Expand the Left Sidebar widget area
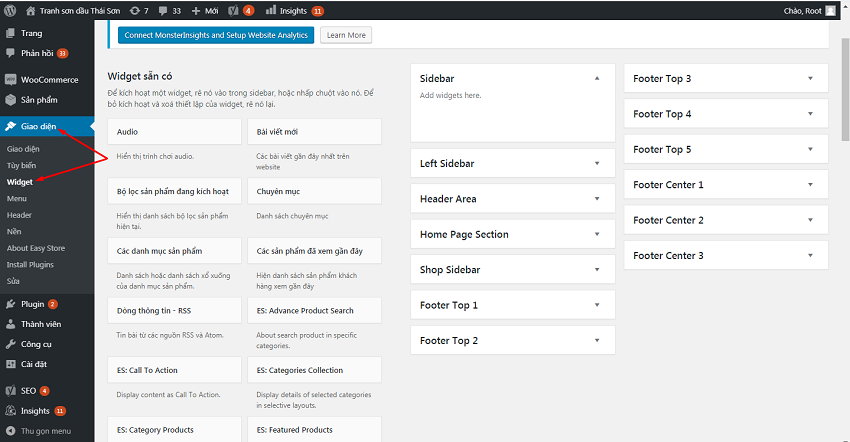This screenshot has height=442, width=850. (x=597, y=163)
